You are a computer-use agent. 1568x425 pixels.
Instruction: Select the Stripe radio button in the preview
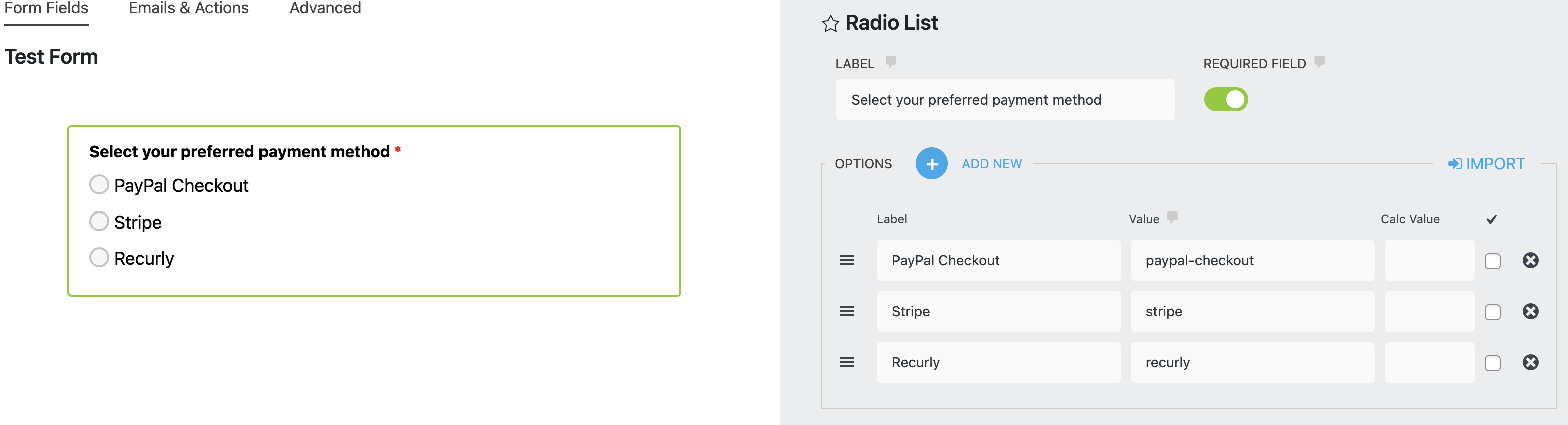pyautogui.click(x=99, y=221)
